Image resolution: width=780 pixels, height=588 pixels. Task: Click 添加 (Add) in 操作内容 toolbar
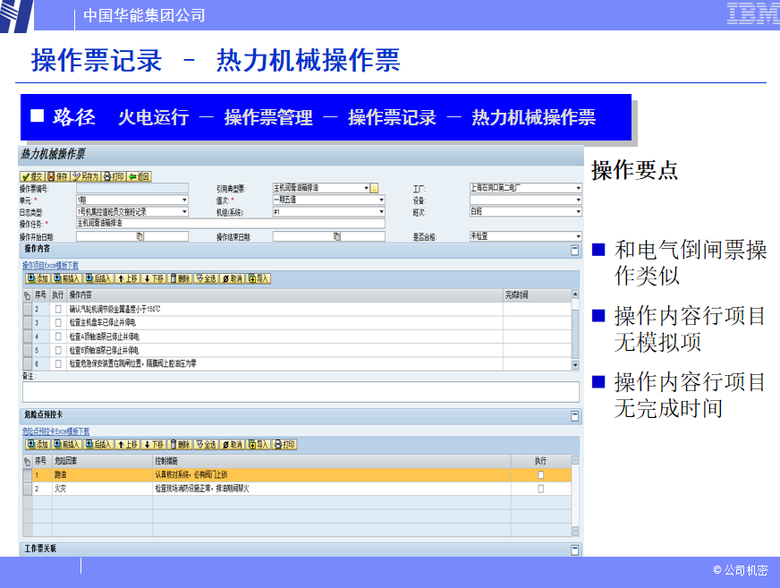point(38,278)
